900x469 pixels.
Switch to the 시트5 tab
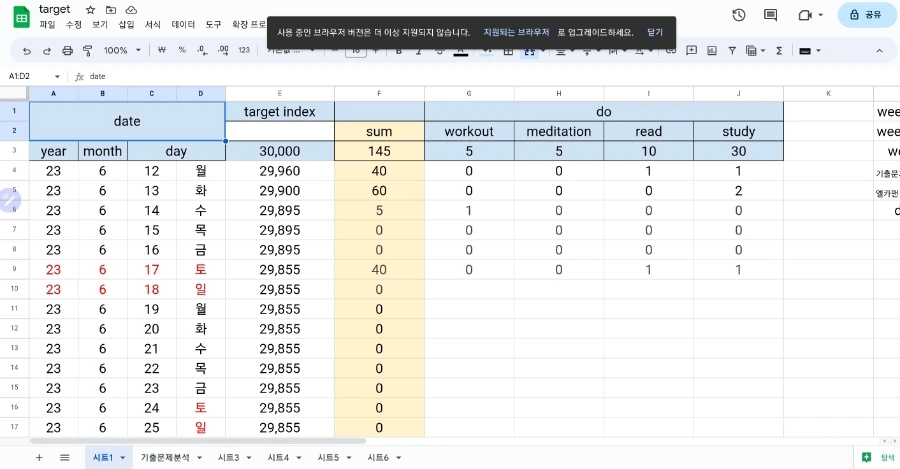(328, 458)
